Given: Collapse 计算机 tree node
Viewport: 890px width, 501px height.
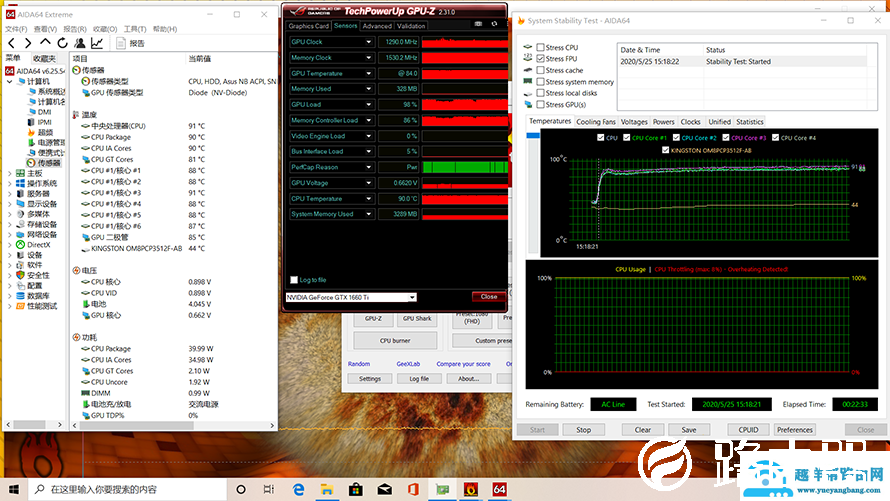Looking at the screenshot, I should [10, 82].
